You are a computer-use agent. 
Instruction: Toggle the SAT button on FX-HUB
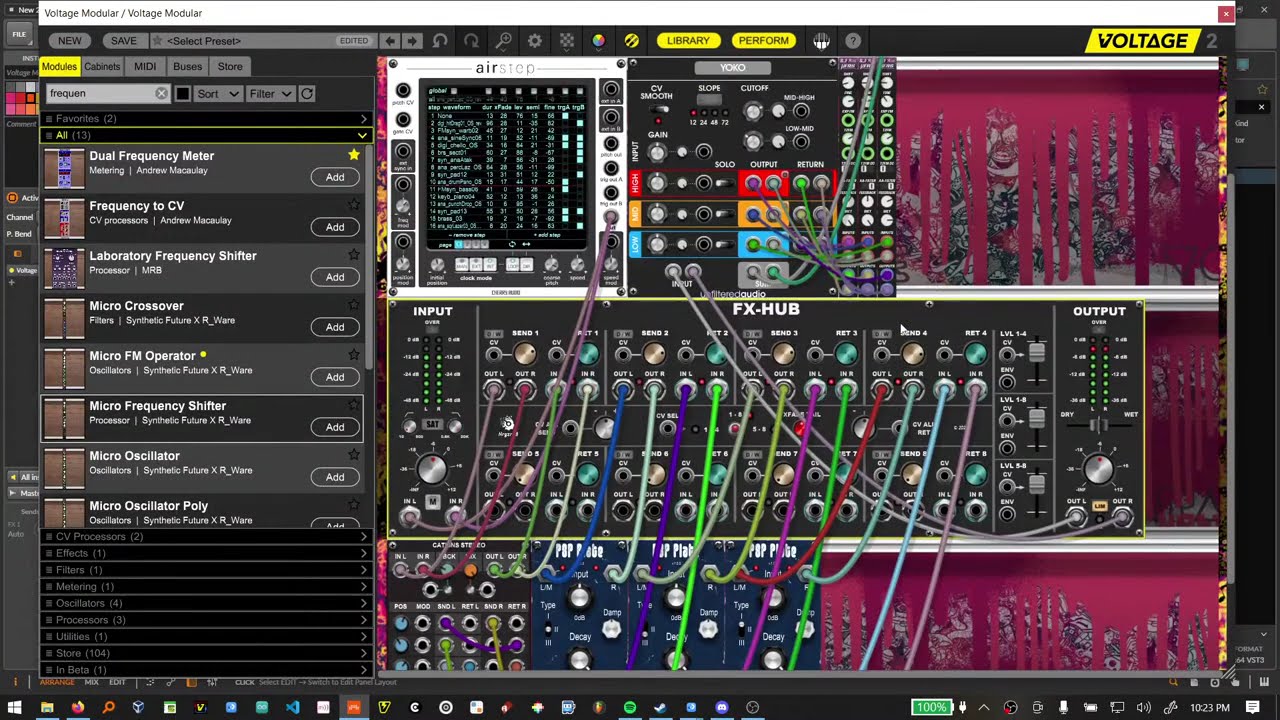point(432,424)
